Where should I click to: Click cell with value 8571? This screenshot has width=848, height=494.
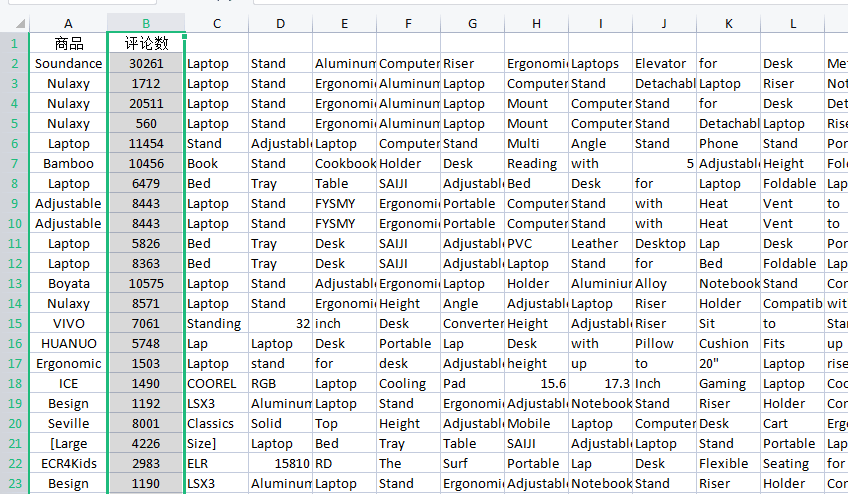[x=146, y=304]
